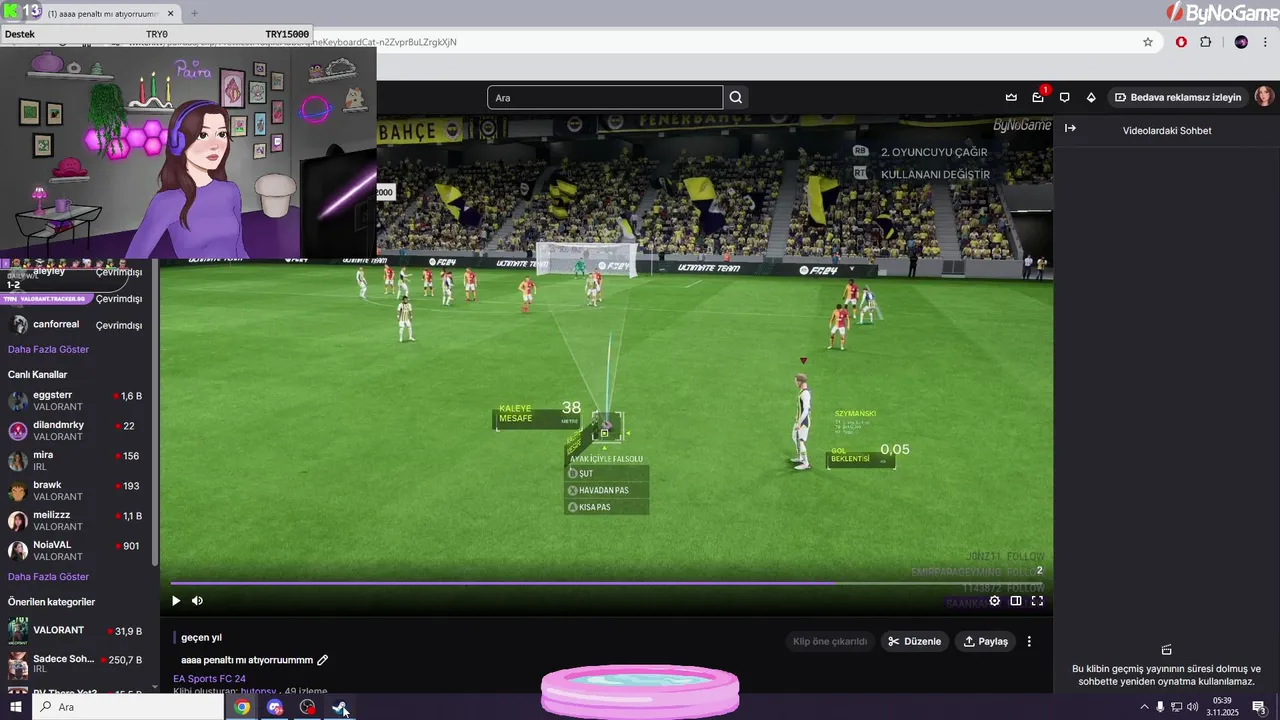1280x720 pixels.
Task: Click the microphone tray icon
Action: (x=1160, y=707)
